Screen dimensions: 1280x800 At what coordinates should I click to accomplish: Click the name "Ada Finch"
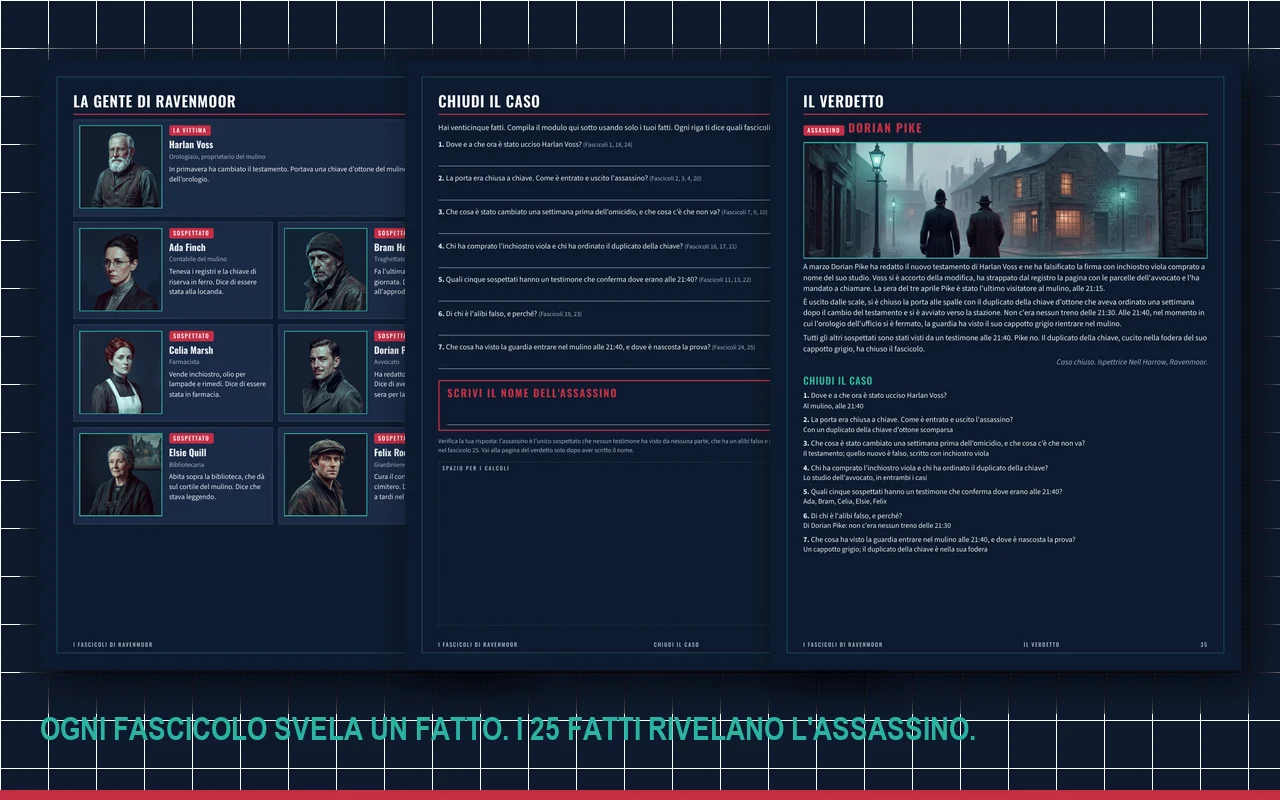point(187,248)
